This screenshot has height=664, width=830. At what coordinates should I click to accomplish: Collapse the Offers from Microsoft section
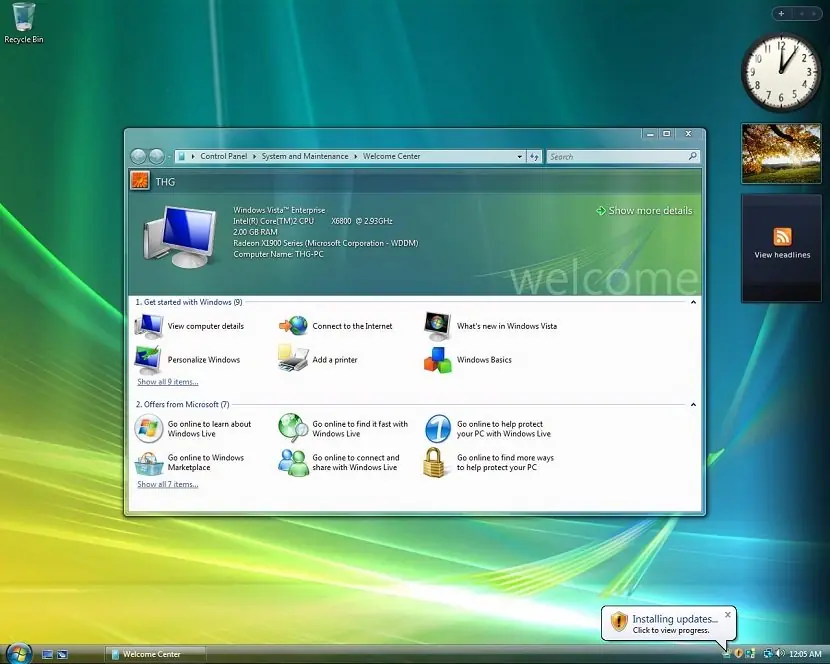point(693,404)
